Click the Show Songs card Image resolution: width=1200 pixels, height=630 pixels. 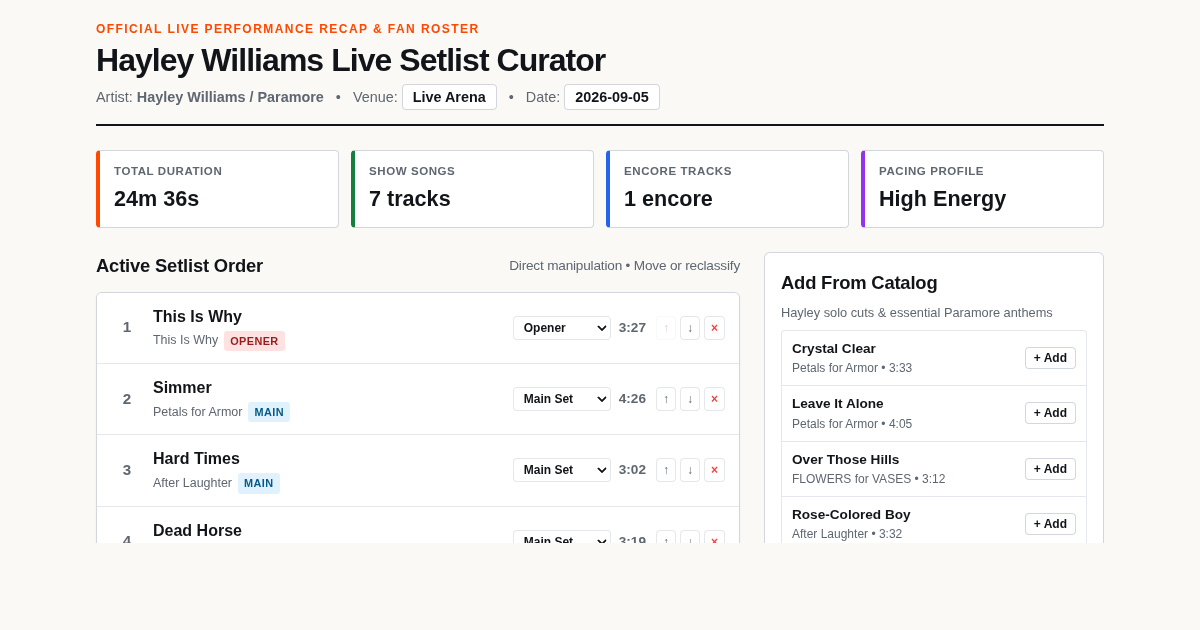pyautogui.click(x=472, y=189)
